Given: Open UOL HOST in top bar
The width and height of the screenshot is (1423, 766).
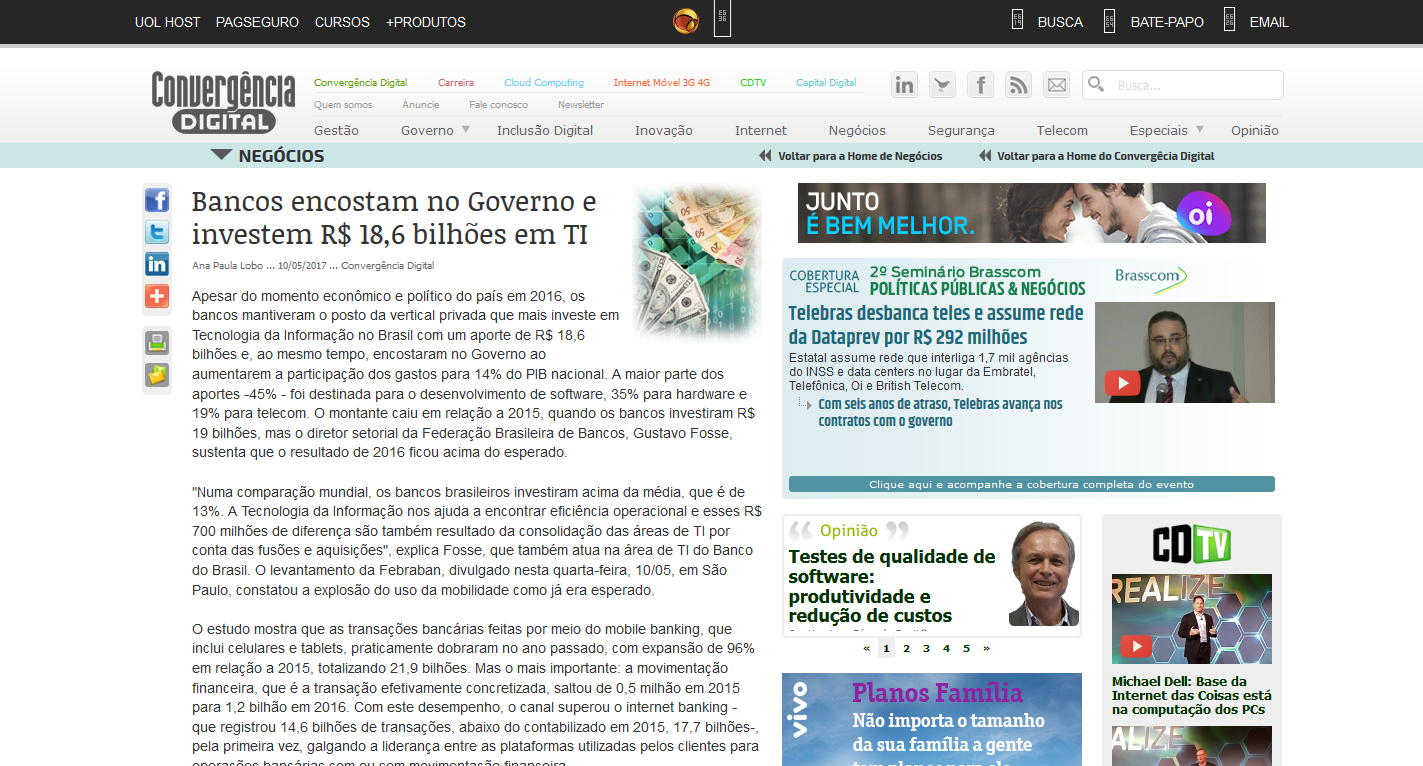Looking at the screenshot, I should pyautogui.click(x=168, y=22).
